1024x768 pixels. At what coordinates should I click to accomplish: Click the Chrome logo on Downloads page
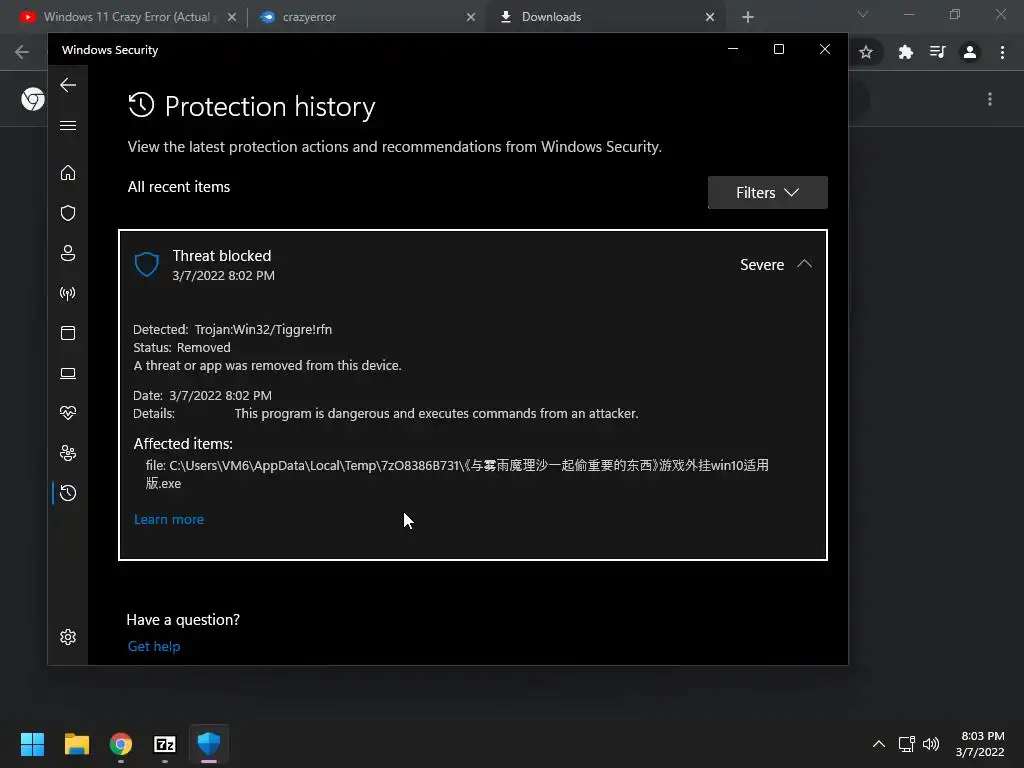(x=33, y=99)
